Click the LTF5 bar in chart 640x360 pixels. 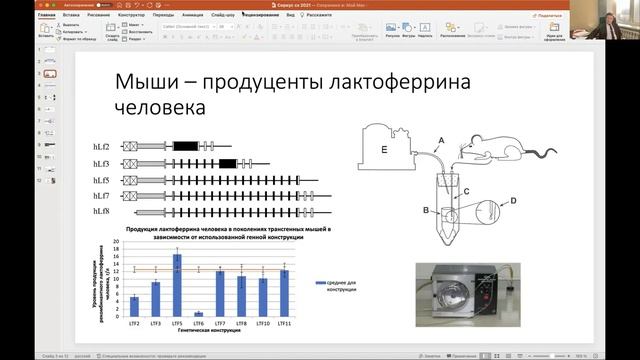point(177,285)
